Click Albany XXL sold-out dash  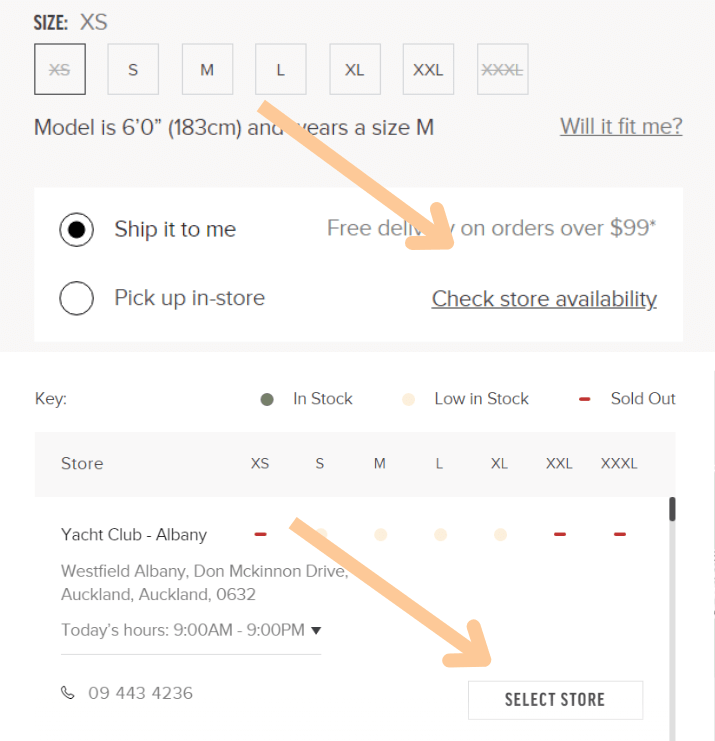point(560,534)
